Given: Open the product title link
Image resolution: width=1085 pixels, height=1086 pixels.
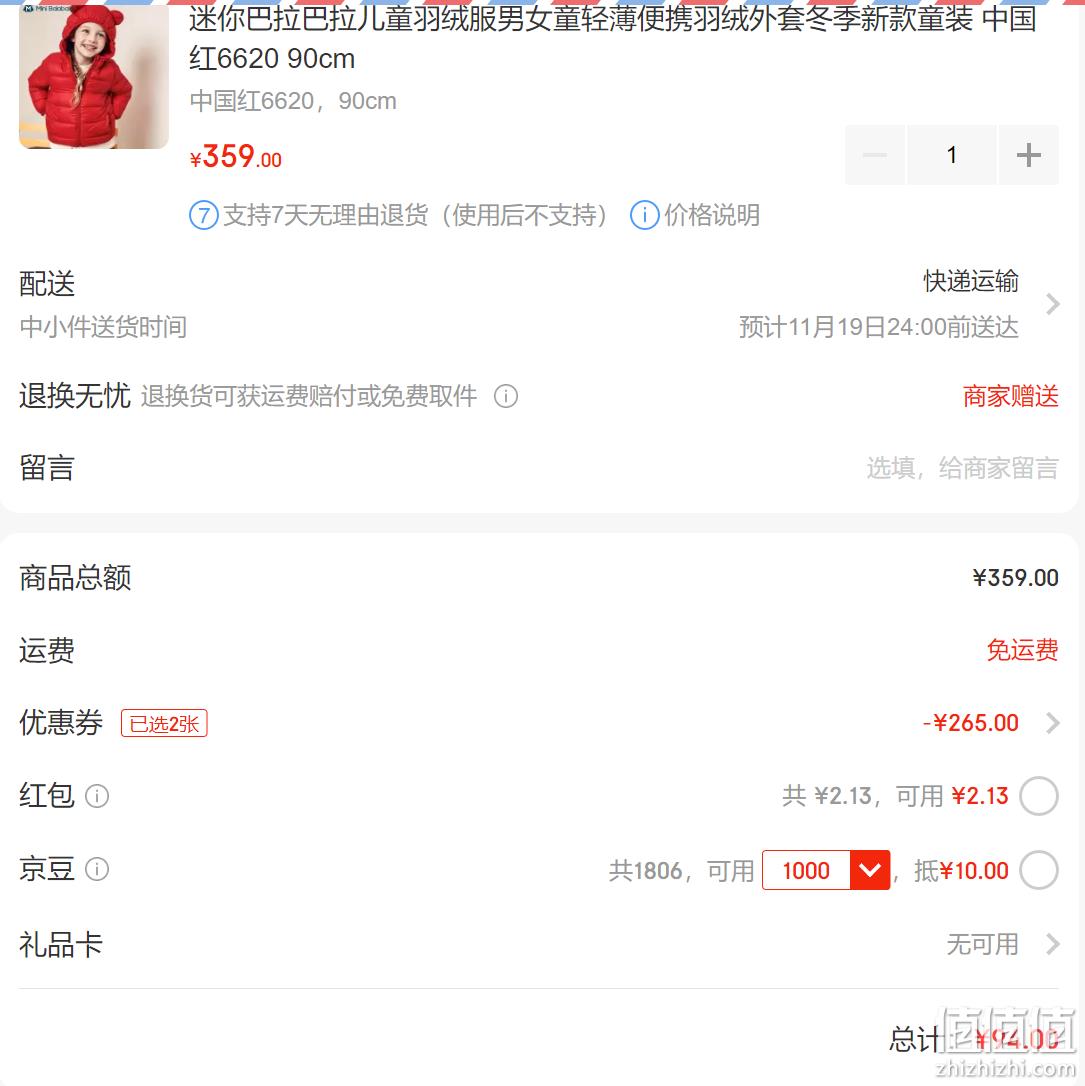Looking at the screenshot, I should [x=612, y=39].
